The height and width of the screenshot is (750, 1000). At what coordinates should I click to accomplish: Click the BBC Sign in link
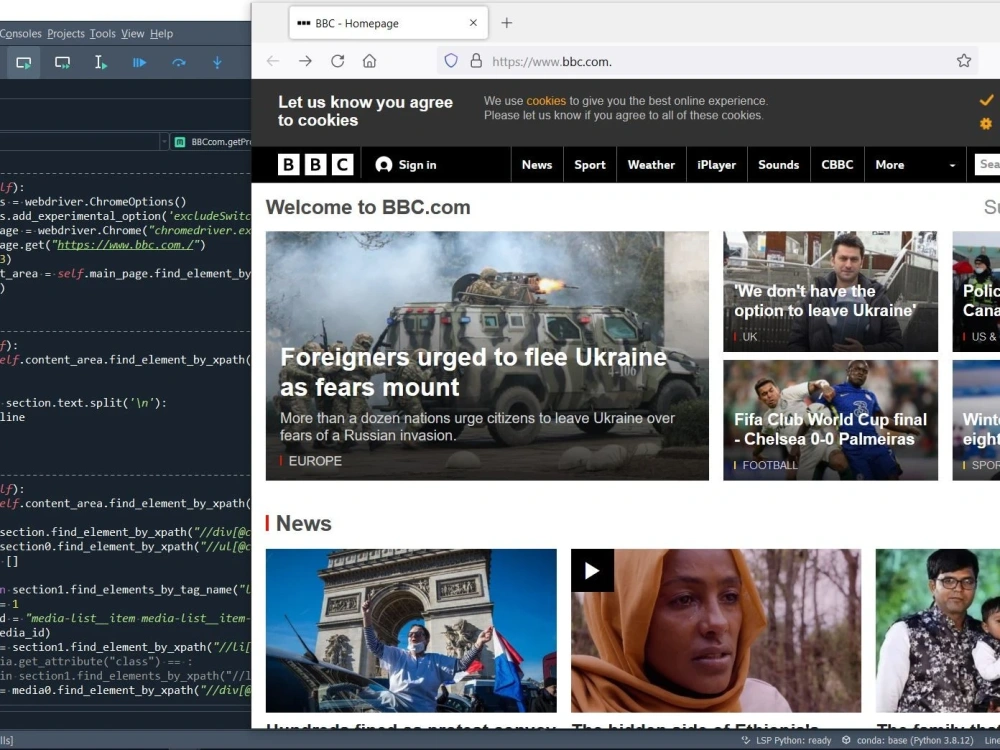(406, 165)
